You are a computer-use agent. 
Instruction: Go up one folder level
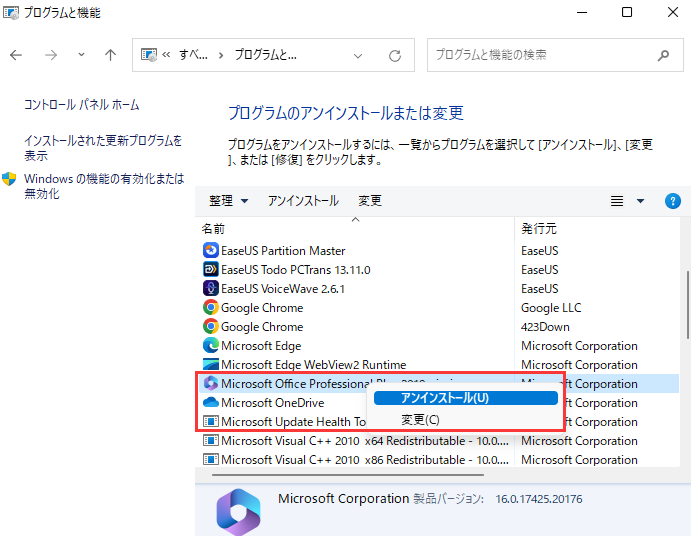(x=110, y=55)
